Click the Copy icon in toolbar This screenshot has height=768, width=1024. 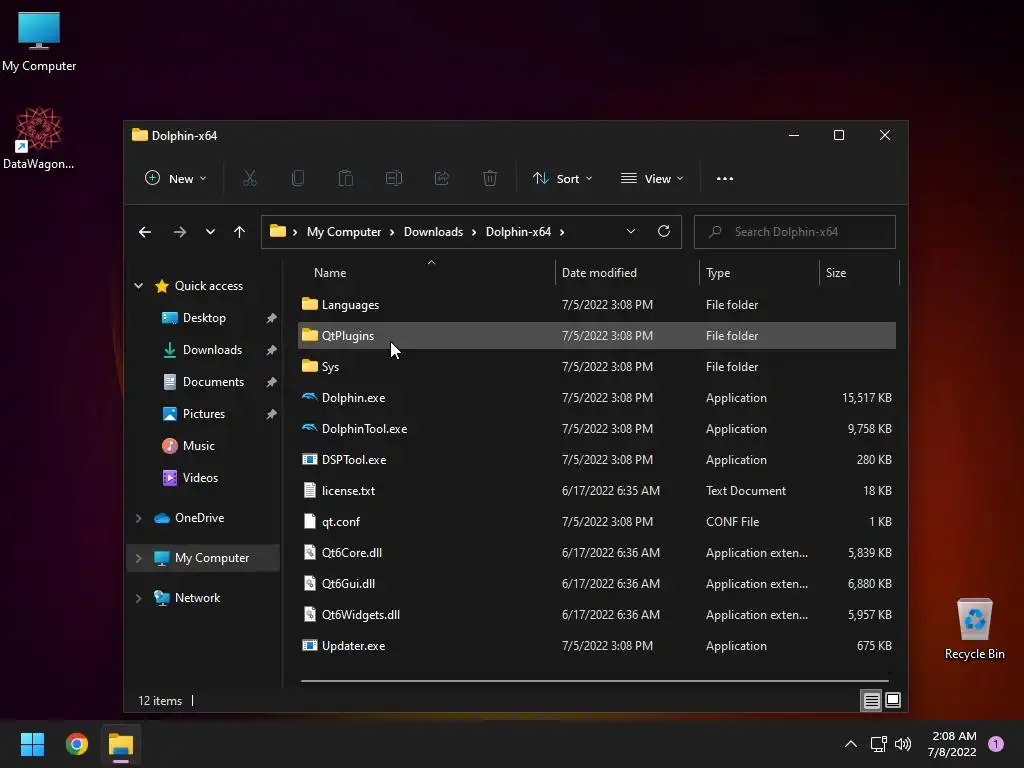298,178
